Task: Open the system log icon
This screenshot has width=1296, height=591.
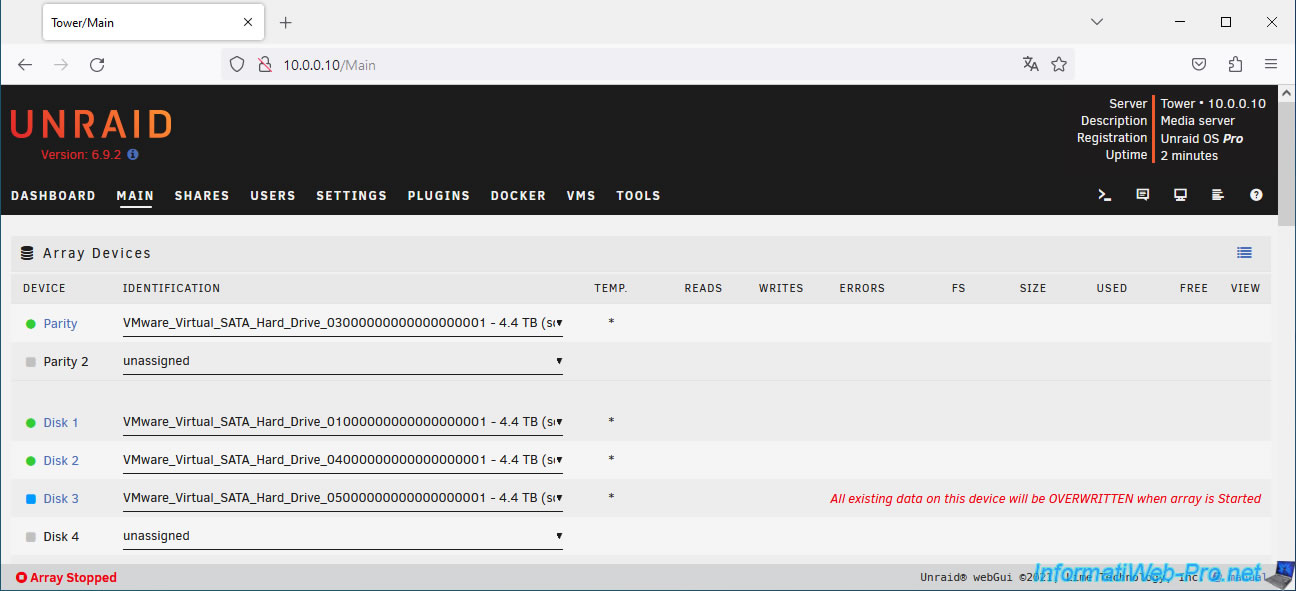Action: point(1218,196)
